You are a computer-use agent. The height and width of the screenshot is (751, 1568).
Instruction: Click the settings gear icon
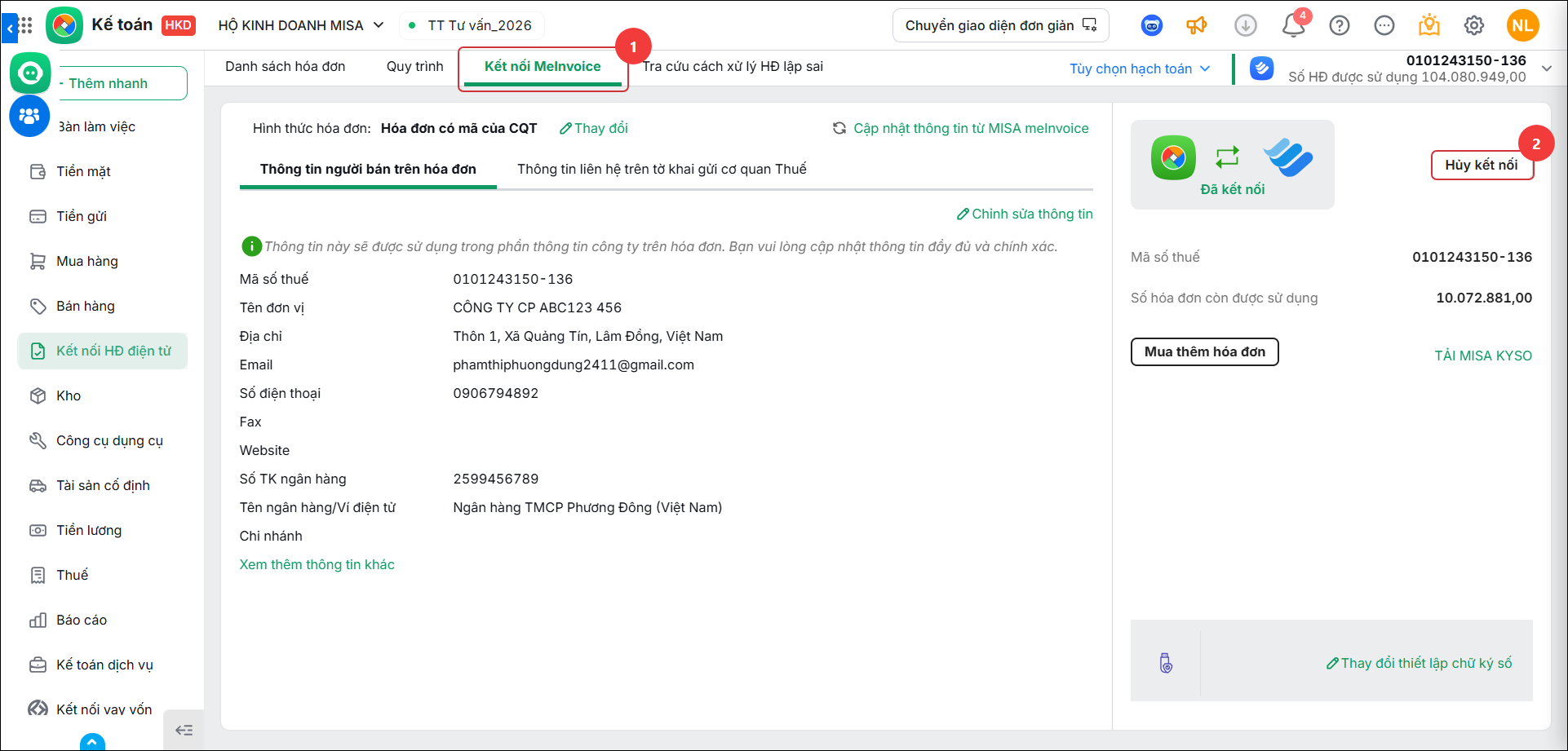[1474, 25]
